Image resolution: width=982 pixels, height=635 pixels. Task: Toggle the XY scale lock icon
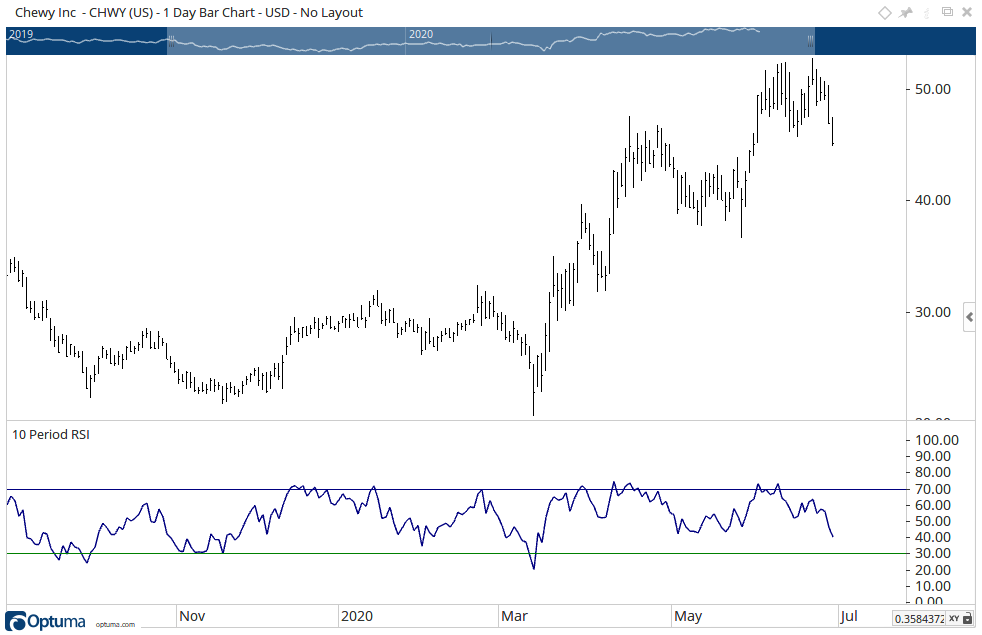pos(968,619)
